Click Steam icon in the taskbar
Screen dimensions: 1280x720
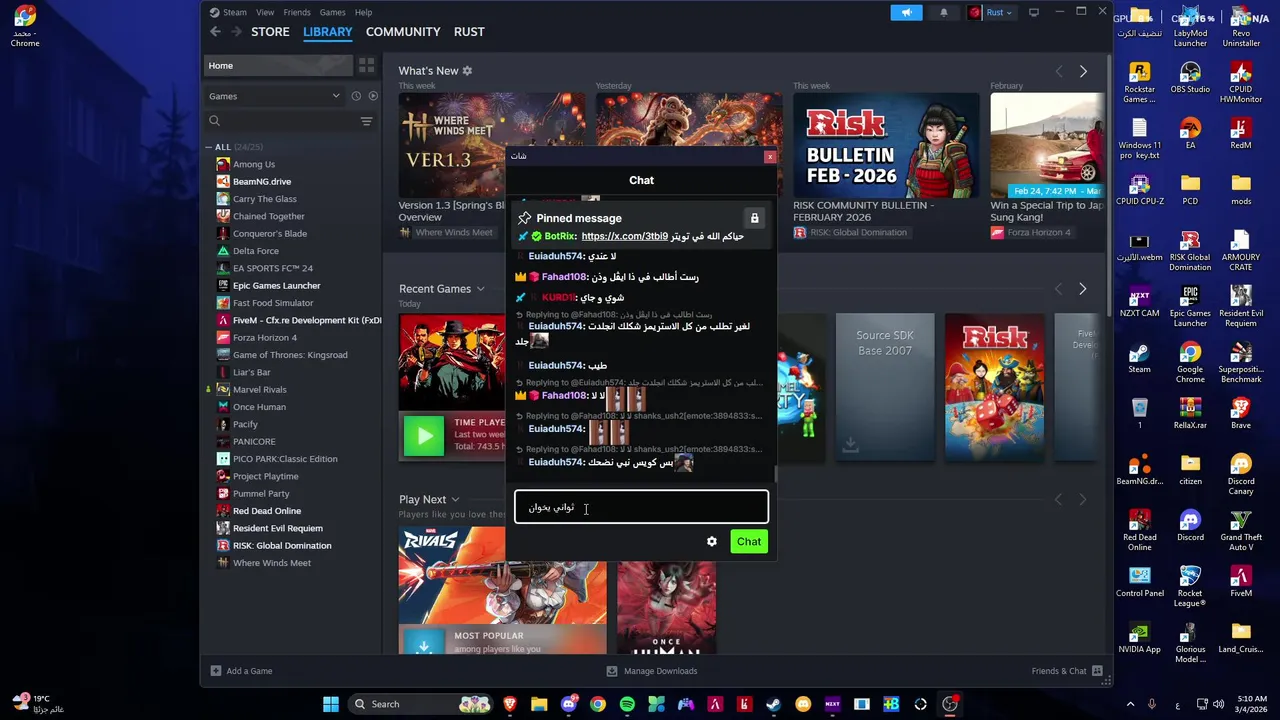pyautogui.click(x=774, y=704)
